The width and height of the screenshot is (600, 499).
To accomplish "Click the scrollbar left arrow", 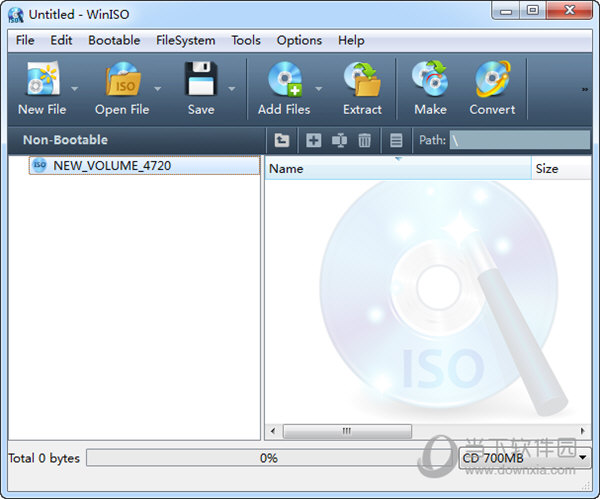I will pyautogui.click(x=272, y=431).
